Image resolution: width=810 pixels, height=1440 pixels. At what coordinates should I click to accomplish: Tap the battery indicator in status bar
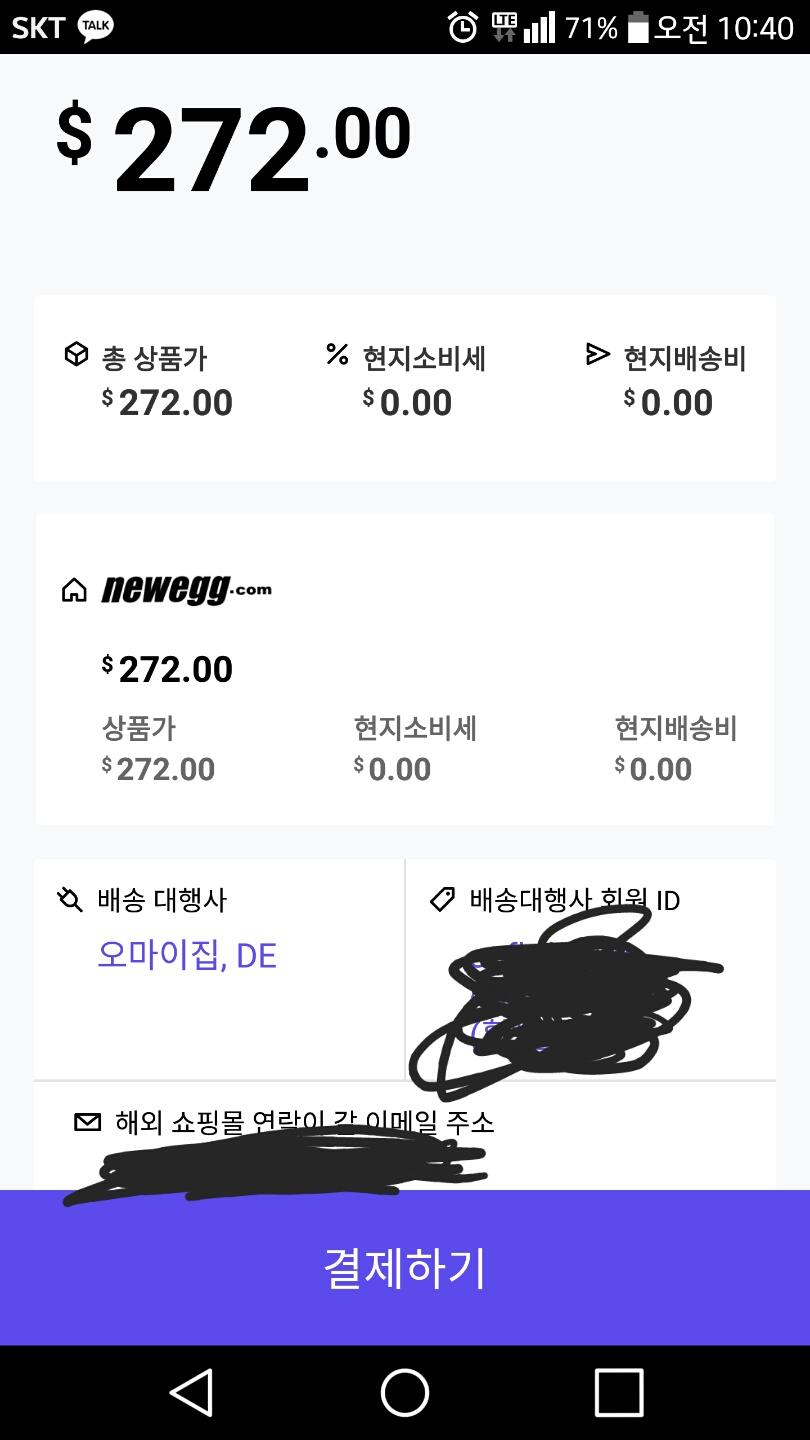click(x=638, y=27)
